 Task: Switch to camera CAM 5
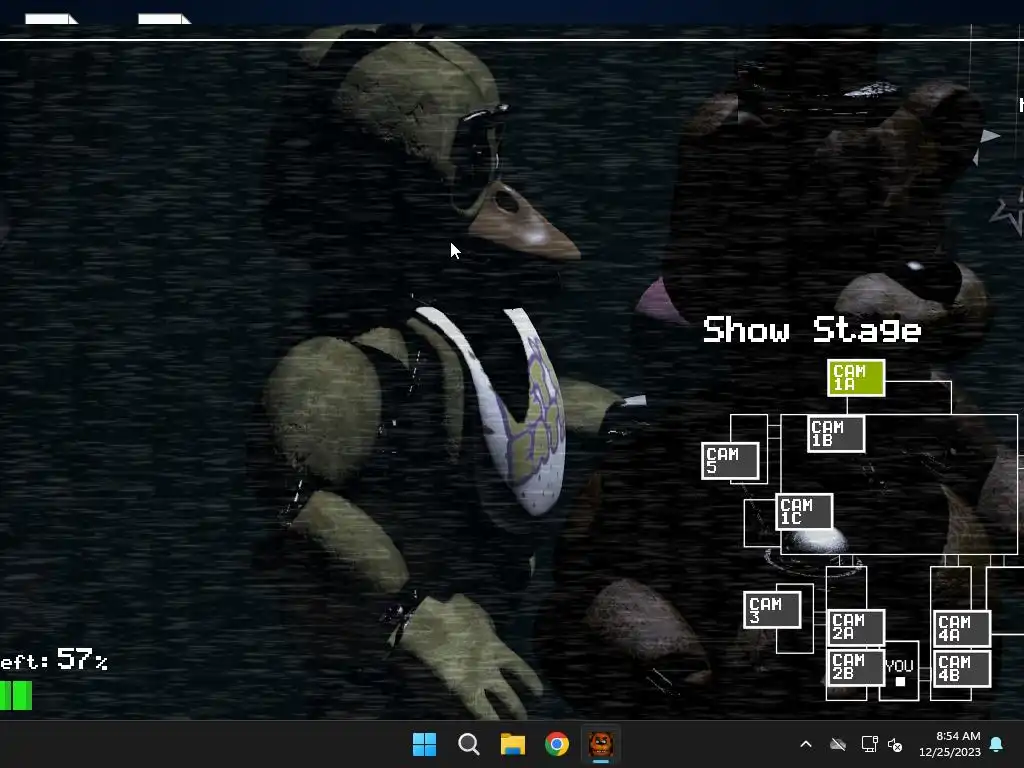tap(730, 460)
